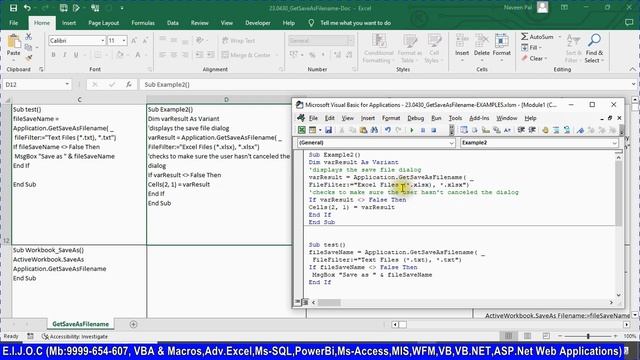
Task: Open the Example2 procedure dropdown in VBA
Action: [x=614, y=143]
